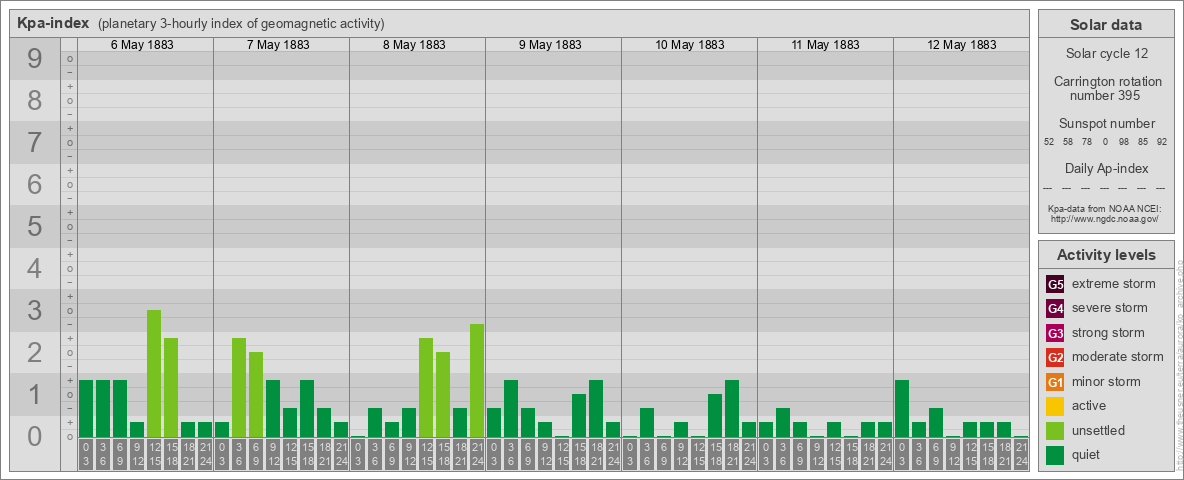
Task: Click the sunspot value 98
Action: (1124, 142)
